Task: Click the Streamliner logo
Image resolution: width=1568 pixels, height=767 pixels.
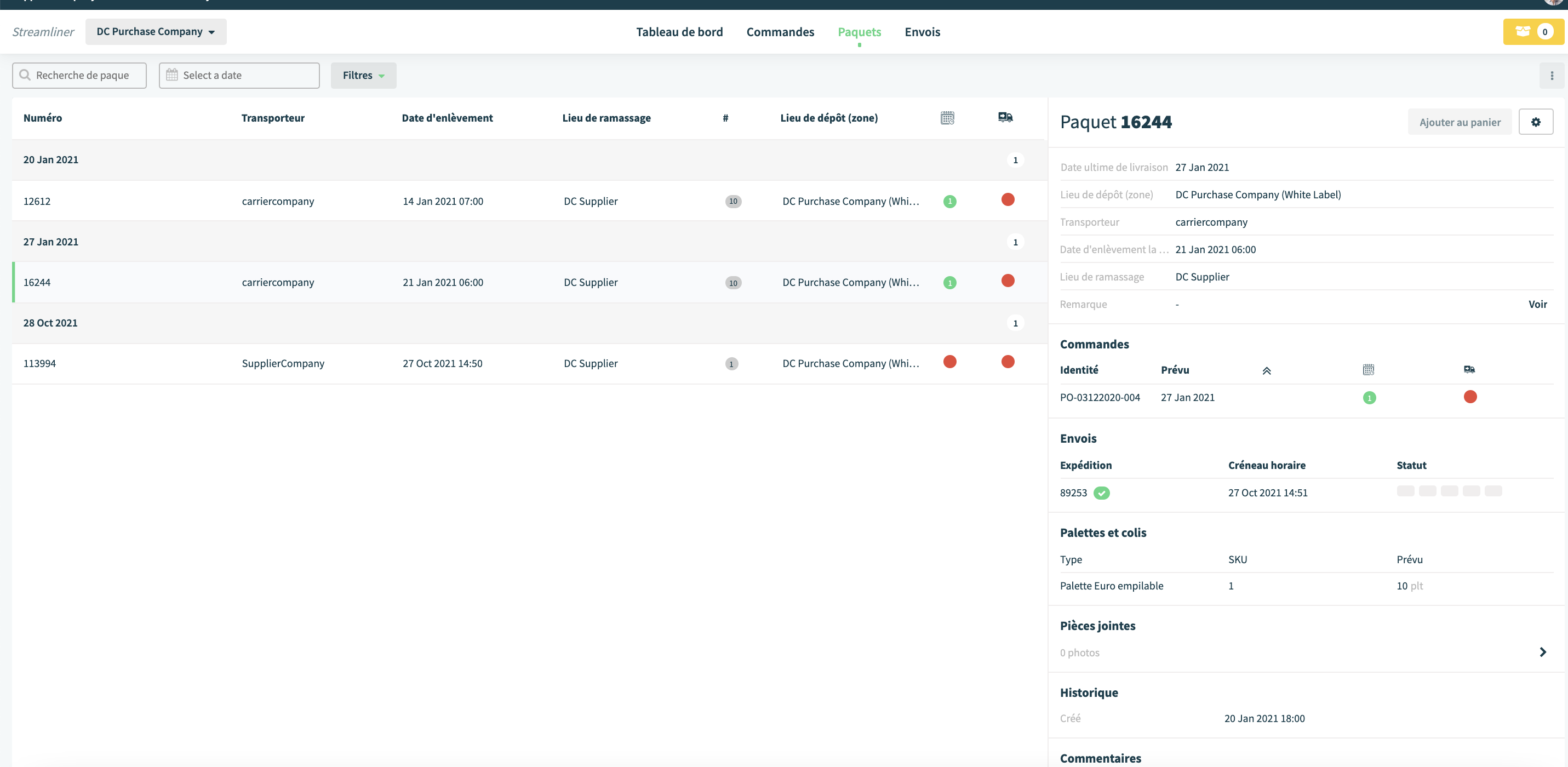Action: [x=43, y=32]
